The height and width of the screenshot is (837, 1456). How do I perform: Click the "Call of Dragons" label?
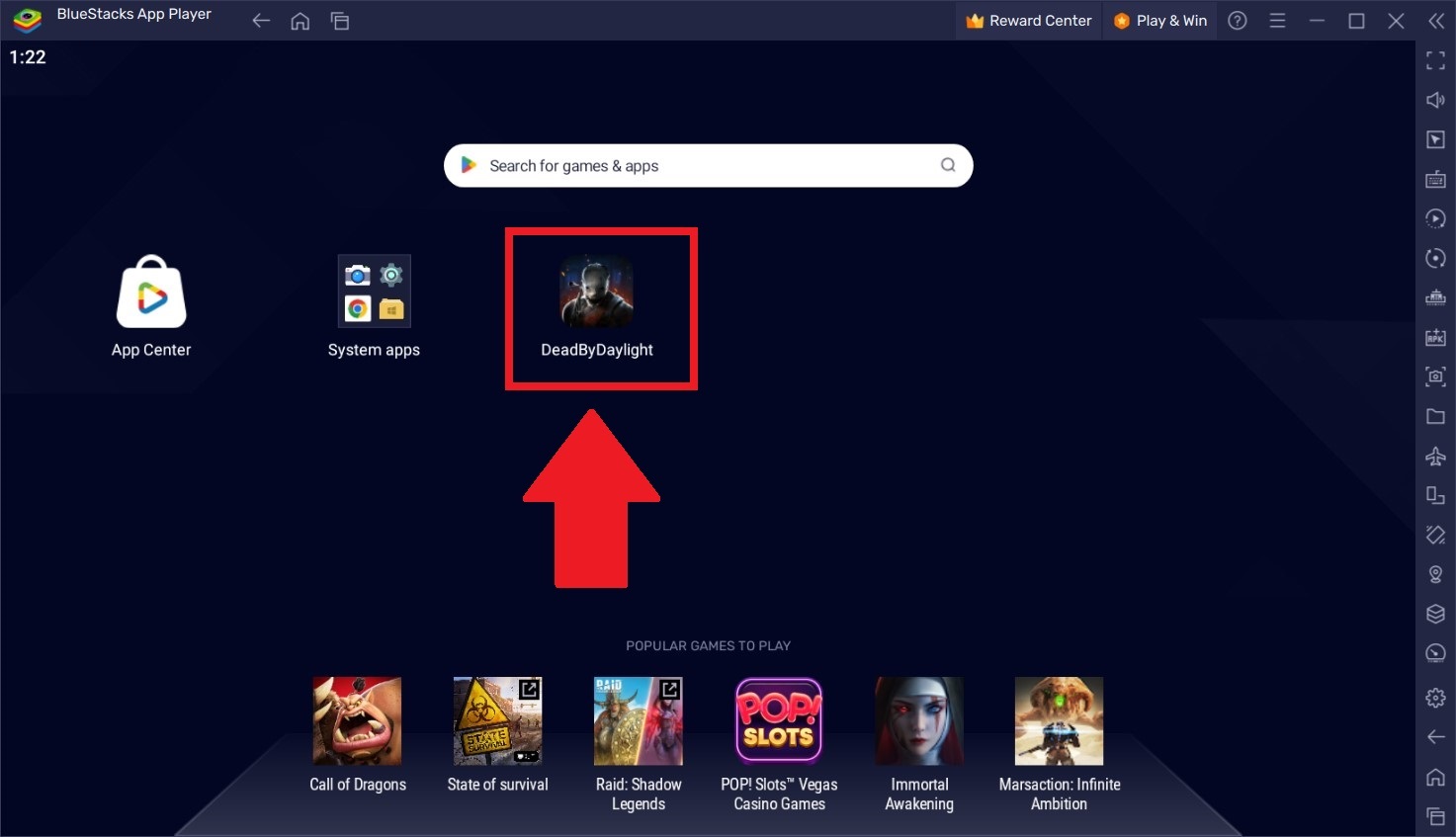[x=358, y=785]
